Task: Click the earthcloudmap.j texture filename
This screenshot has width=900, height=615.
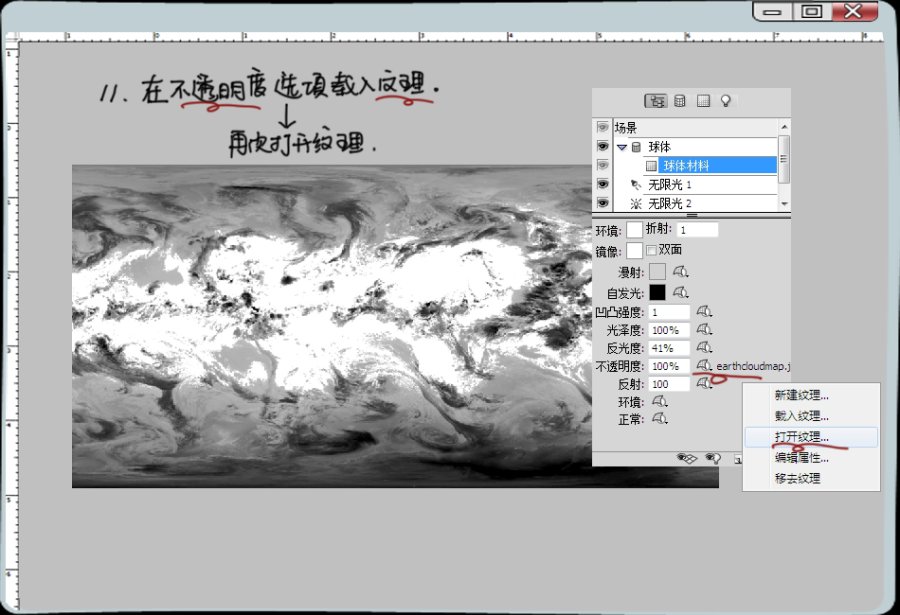Action: coord(753,366)
